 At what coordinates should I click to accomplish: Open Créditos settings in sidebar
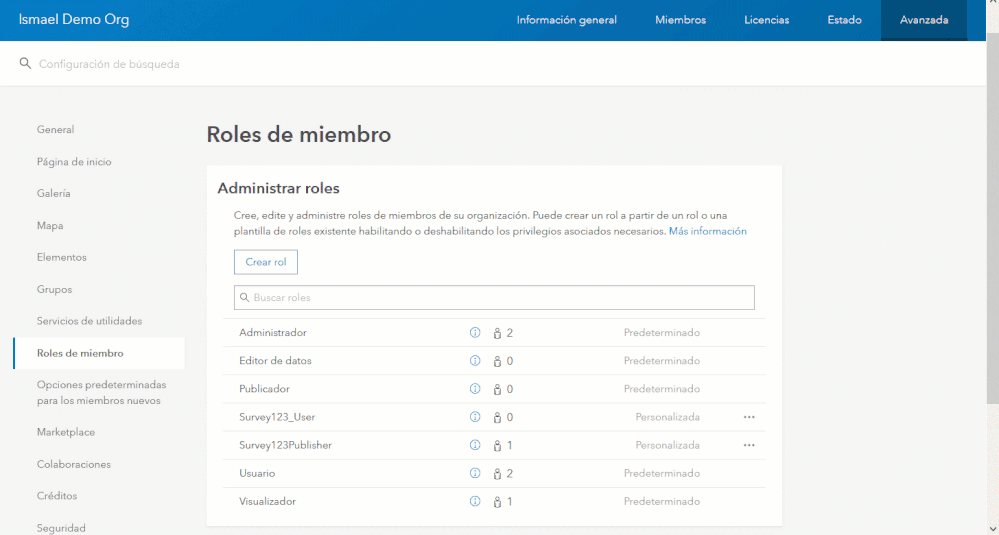[x=57, y=496]
